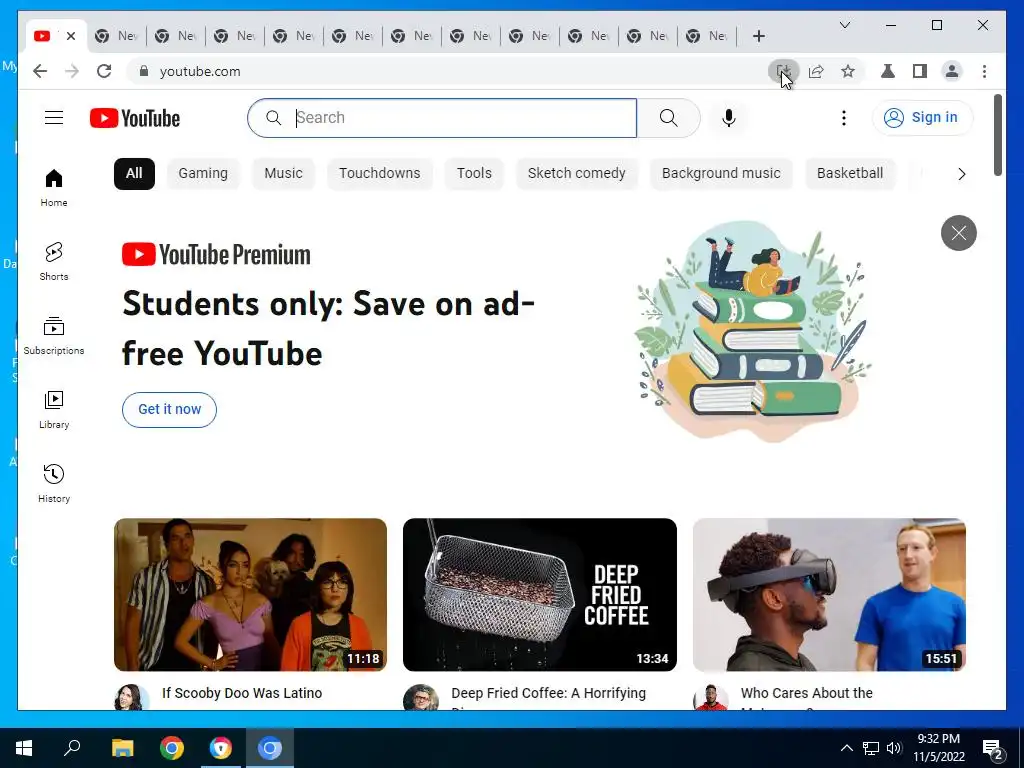The height and width of the screenshot is (768, 1024).
Task: Open Deep Fried Coffee video thumbnail
Action: click(x=539, y=595)
